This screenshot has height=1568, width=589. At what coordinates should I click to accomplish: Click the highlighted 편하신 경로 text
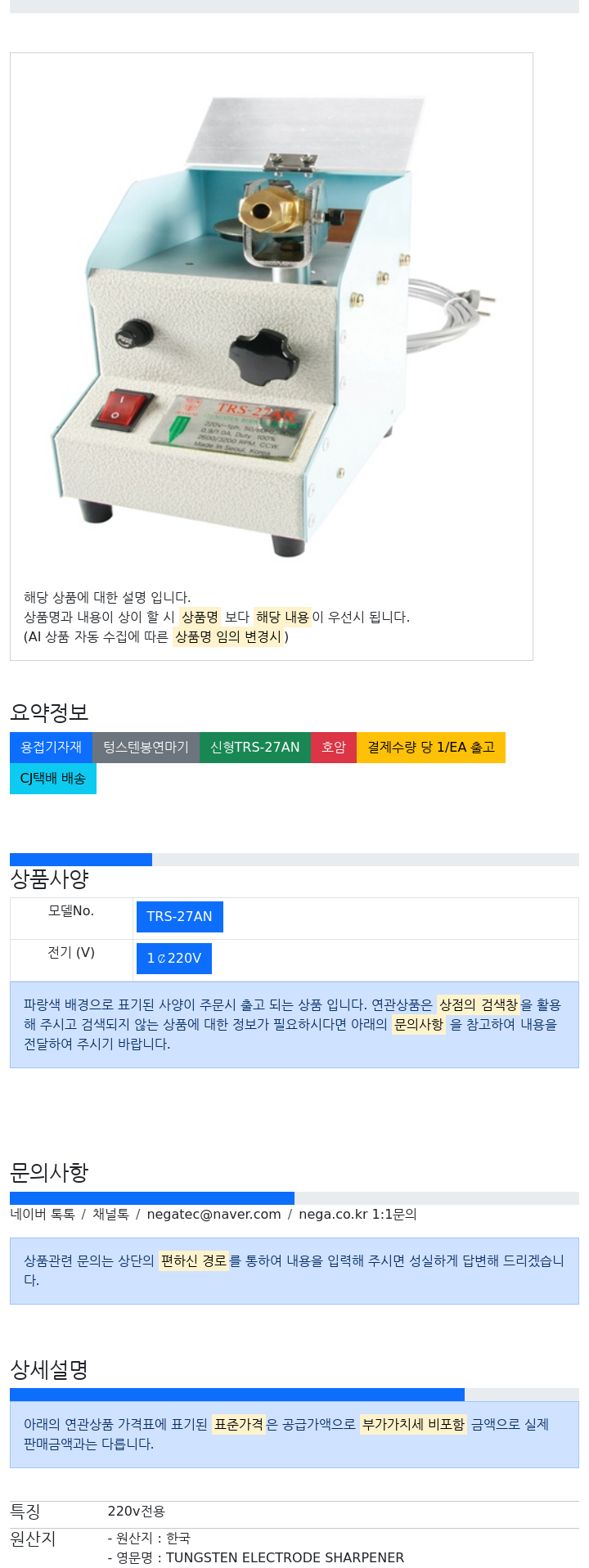pyautogui.click(x=193, y=1261)
